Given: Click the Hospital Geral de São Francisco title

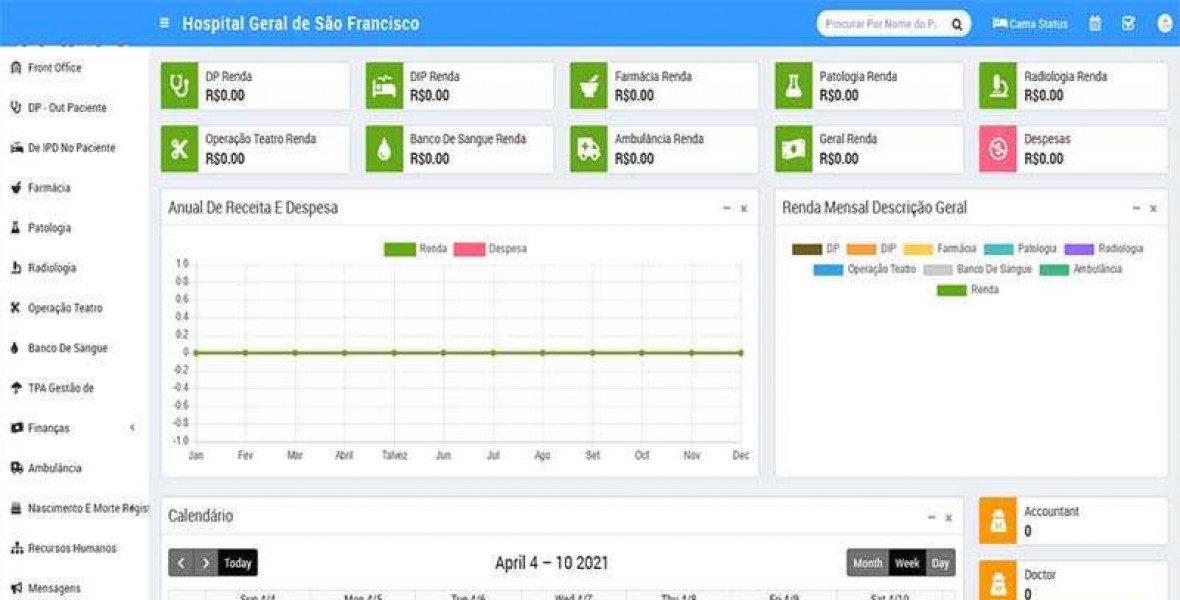Looking at the screenshot, I should coord(301,23).
